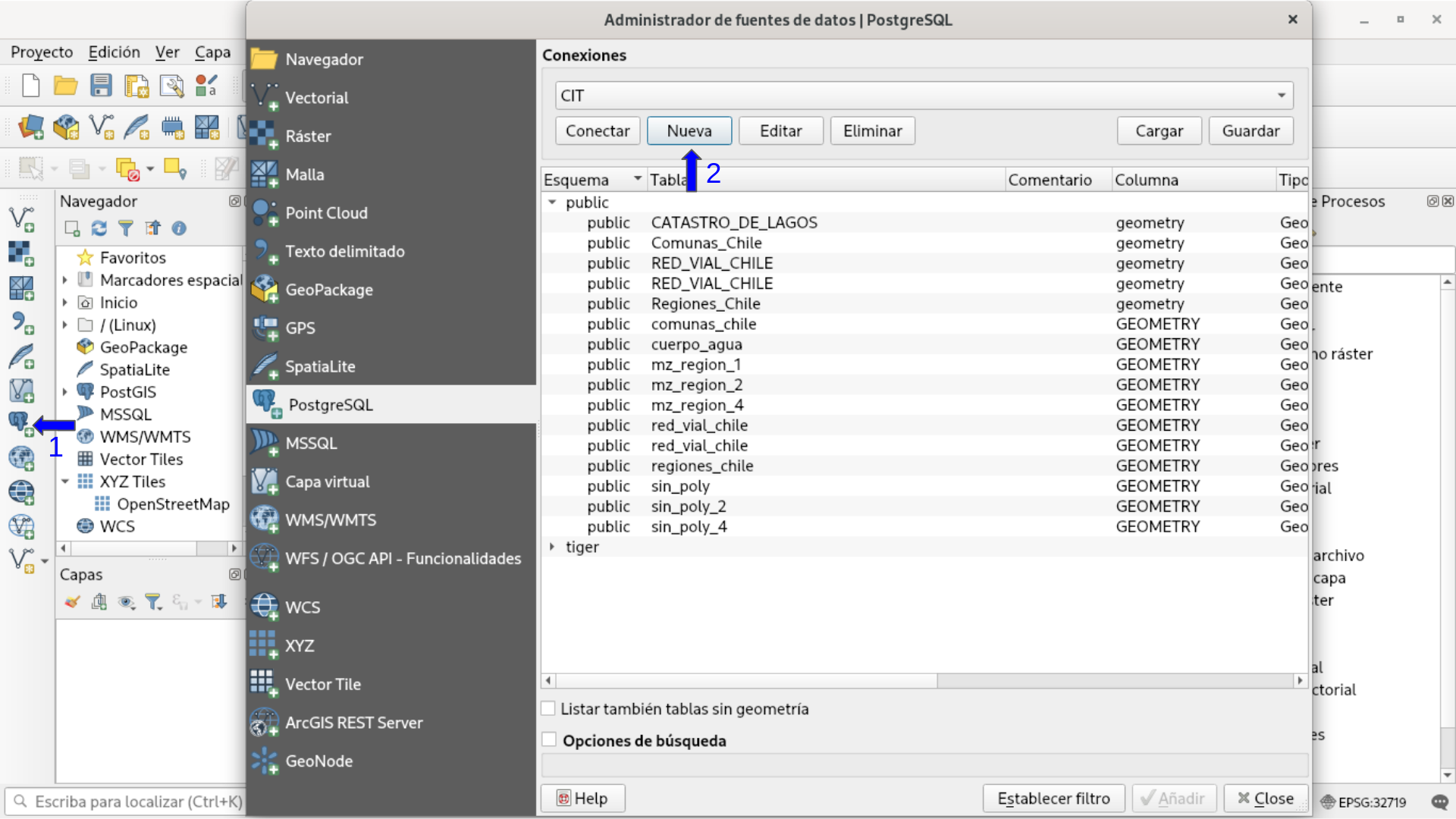Collapse the public schema
Screen dimensions: 1456x819
551,202
